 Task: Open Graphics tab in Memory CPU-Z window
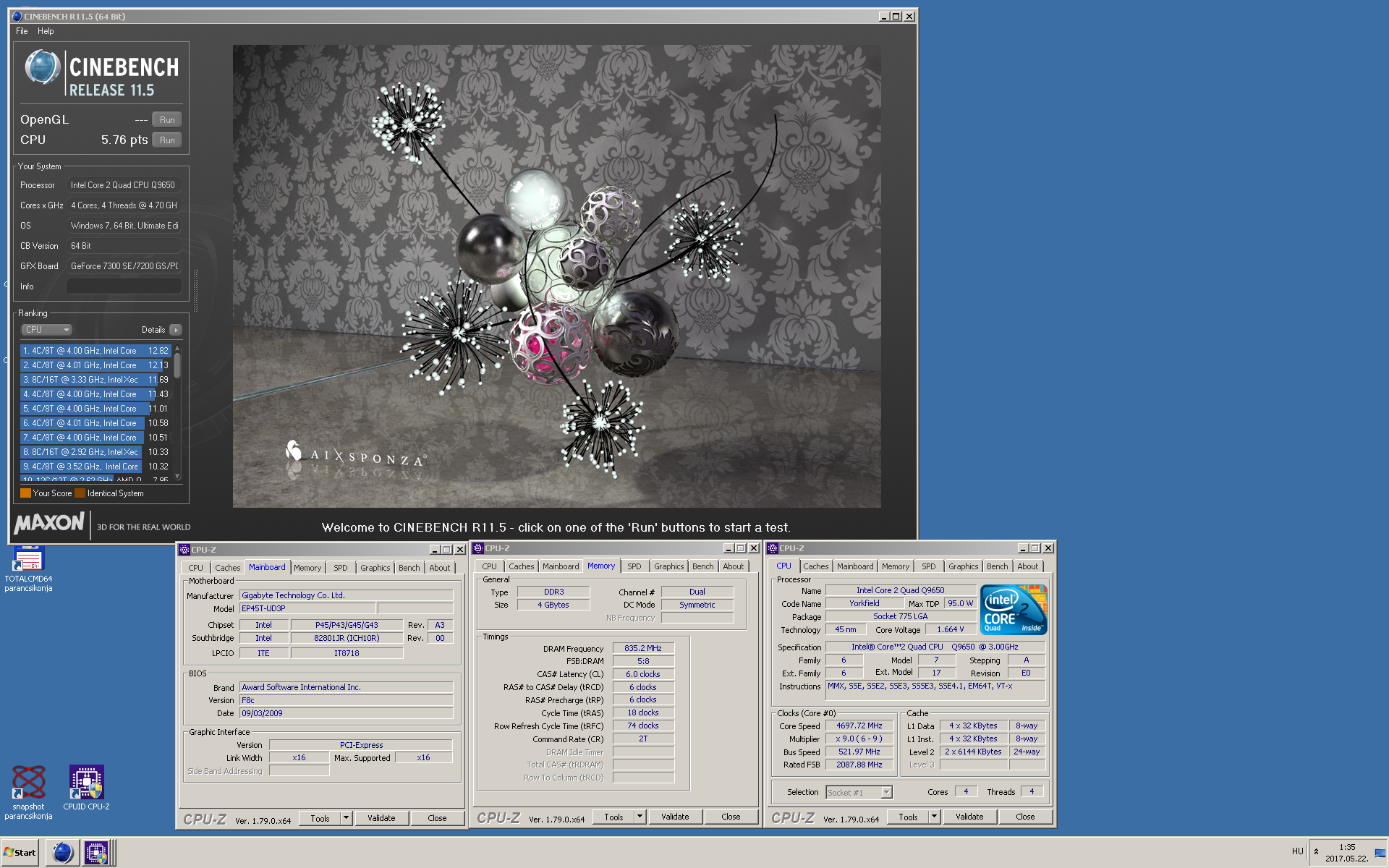point(668,566)
